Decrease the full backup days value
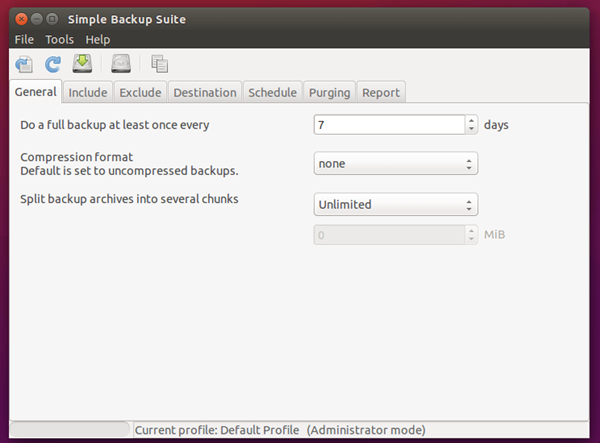This screenshot has height=443, width=600. tap(471, 129)
